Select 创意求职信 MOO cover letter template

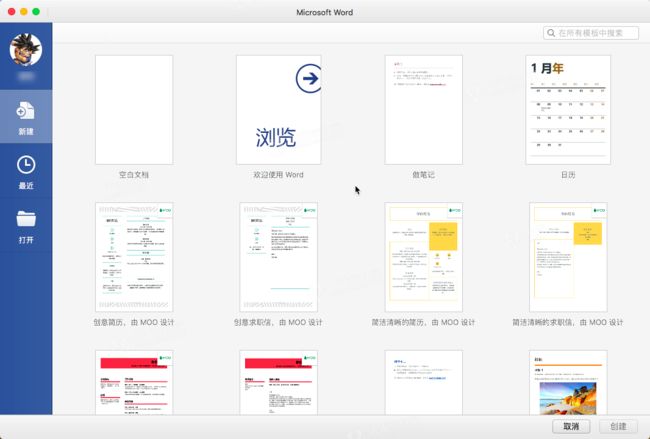pos(279,257)
